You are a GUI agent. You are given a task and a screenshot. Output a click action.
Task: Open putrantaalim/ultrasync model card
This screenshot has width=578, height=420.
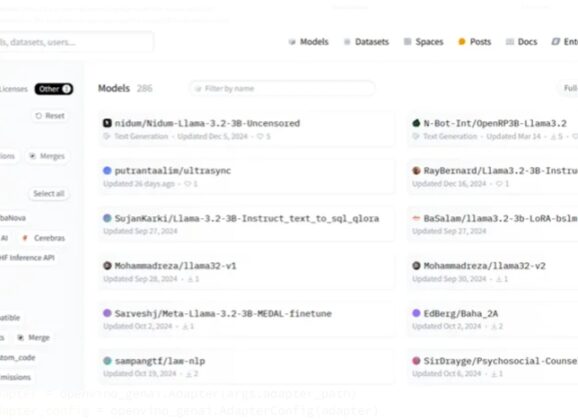(247, 177)
